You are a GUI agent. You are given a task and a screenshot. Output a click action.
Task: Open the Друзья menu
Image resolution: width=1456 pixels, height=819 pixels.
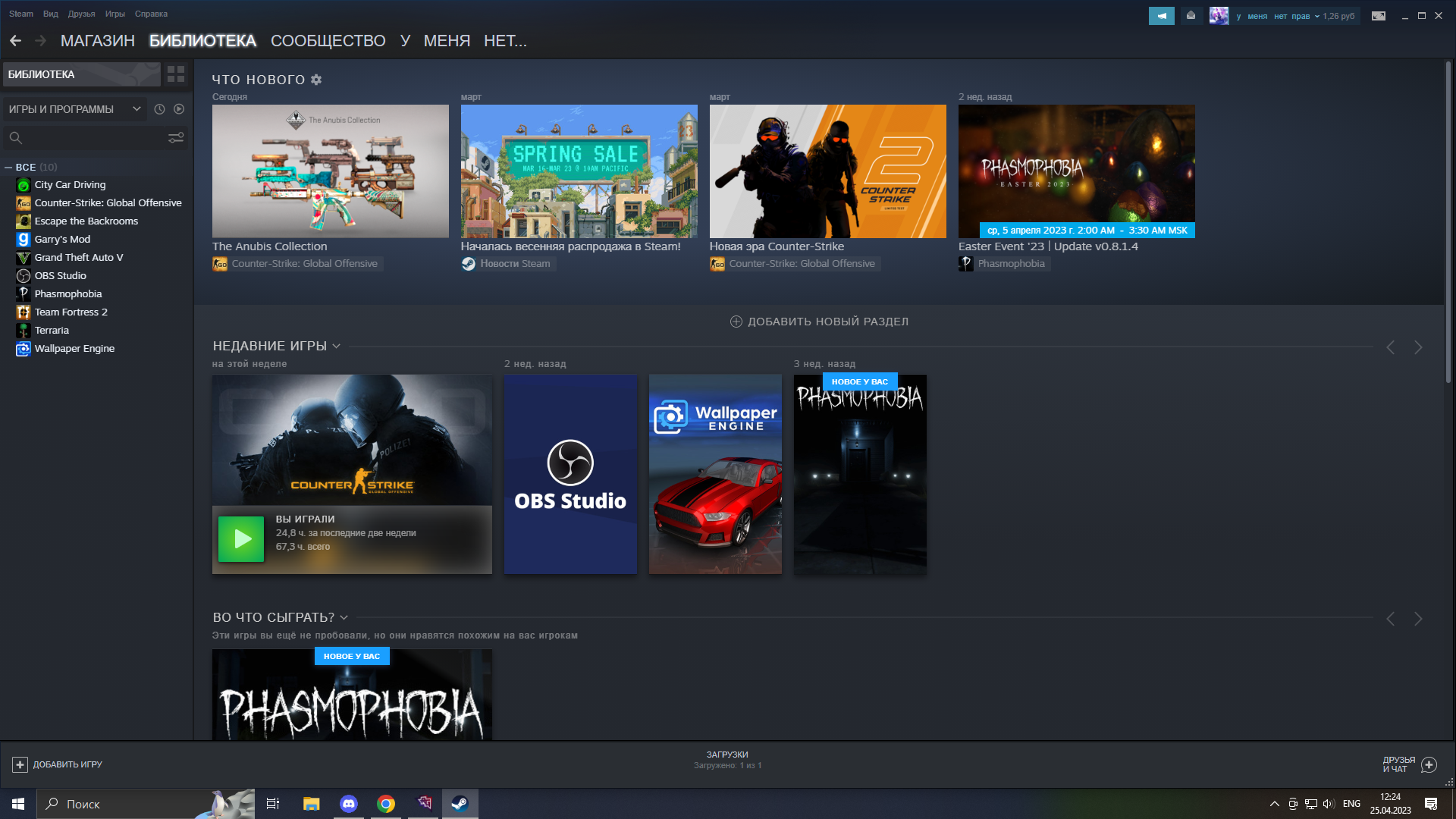click(81, 14)
